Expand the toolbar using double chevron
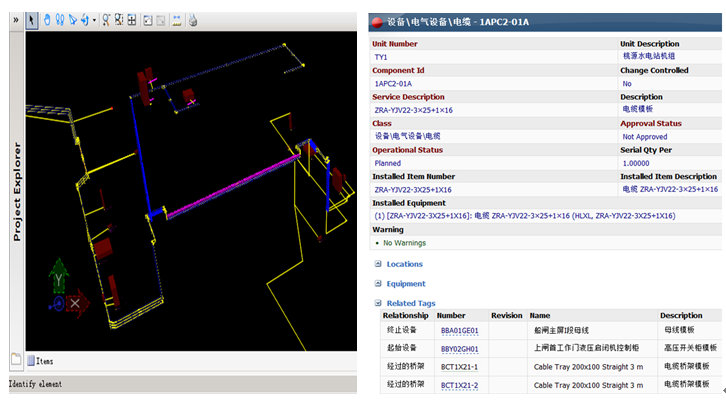The height and width of the screenshot is (406, 726). 15,19
